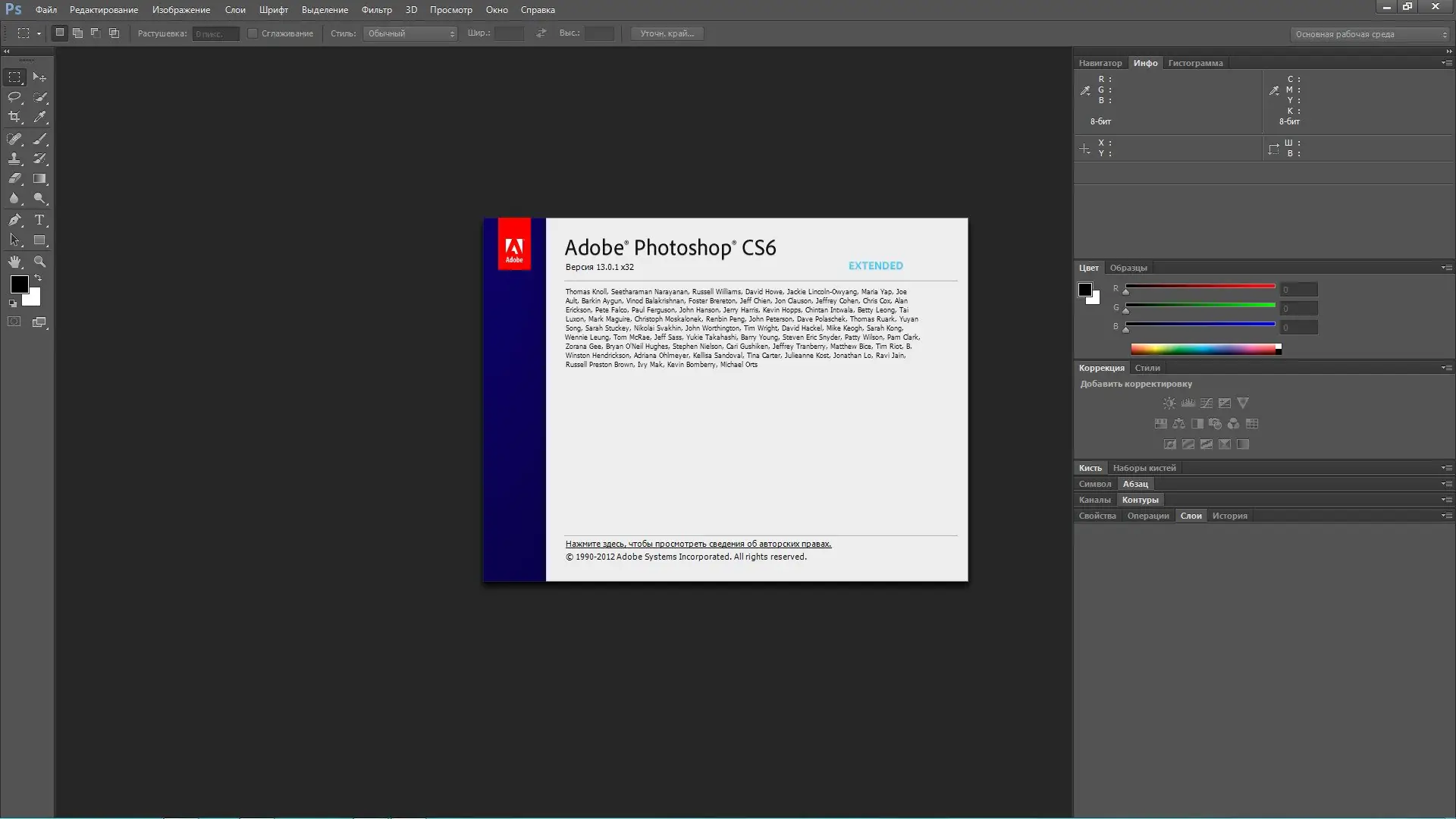Select the Crop tool
The height and width of the screenshot is (819, 1456).
tap(14, 117)
